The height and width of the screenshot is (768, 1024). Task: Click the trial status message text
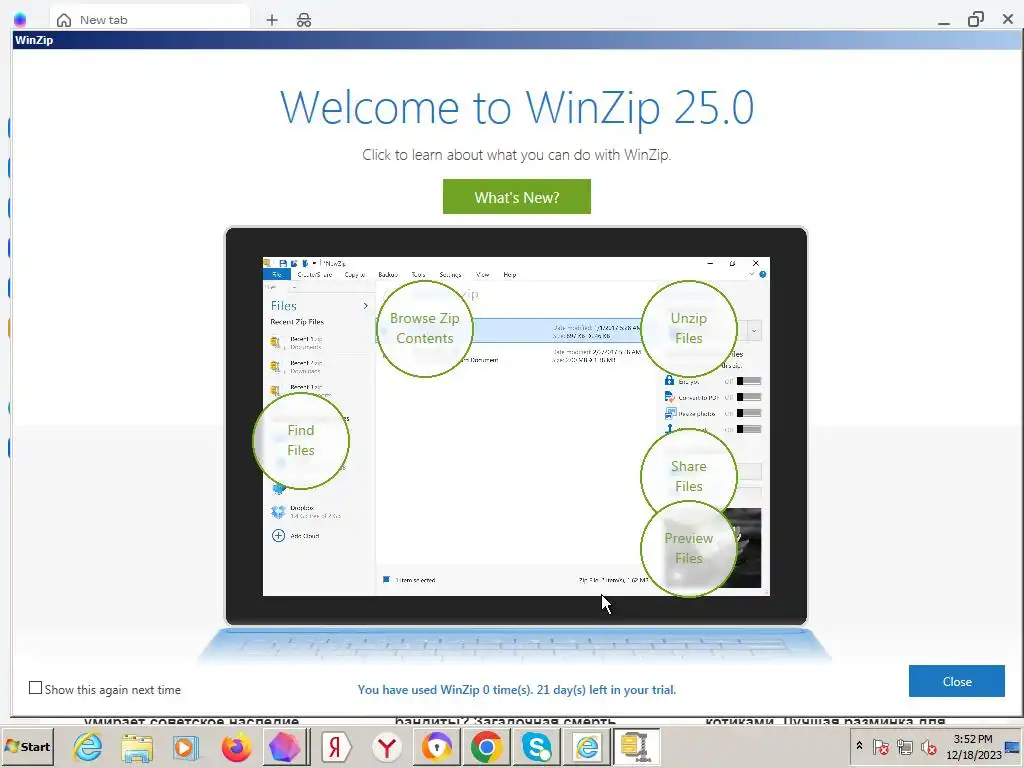517,690
